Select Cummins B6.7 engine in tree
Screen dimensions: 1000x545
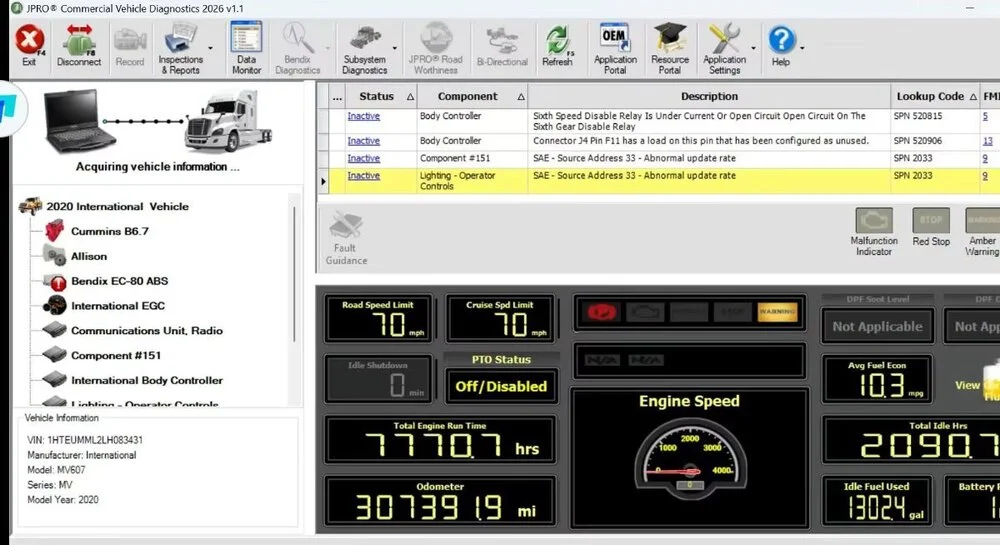coord(110,231)
